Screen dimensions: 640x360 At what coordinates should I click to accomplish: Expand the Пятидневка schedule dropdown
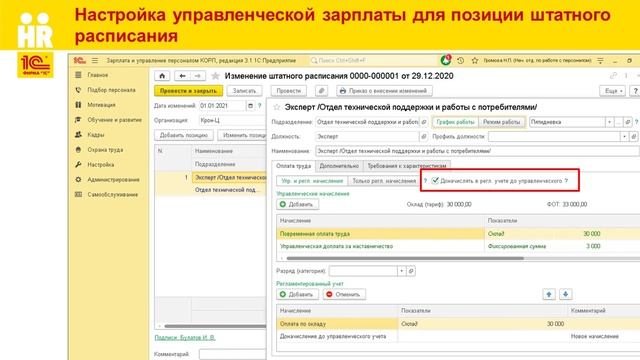click(x=609, y=122)
